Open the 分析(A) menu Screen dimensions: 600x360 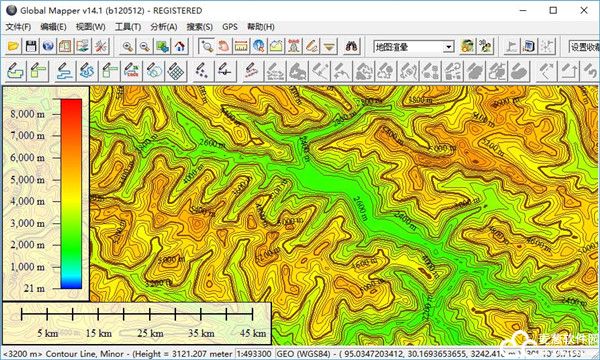163,27
